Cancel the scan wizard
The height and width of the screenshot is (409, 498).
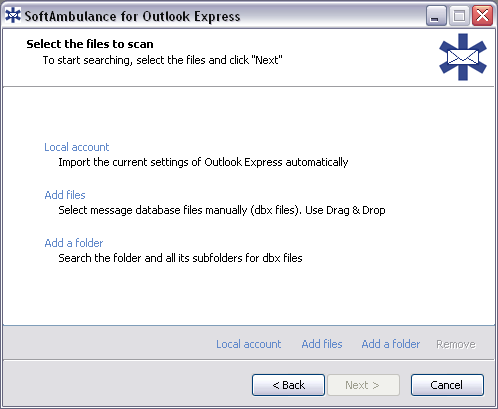click(447, 385)
